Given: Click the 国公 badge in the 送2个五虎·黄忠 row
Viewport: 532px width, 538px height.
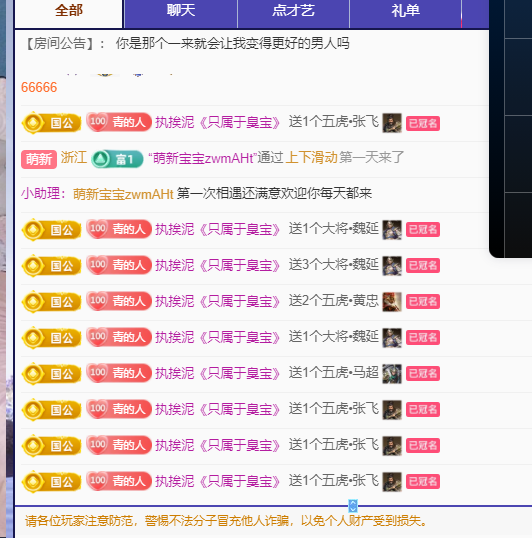Looking at the screenshot, I should click(51, 302).
